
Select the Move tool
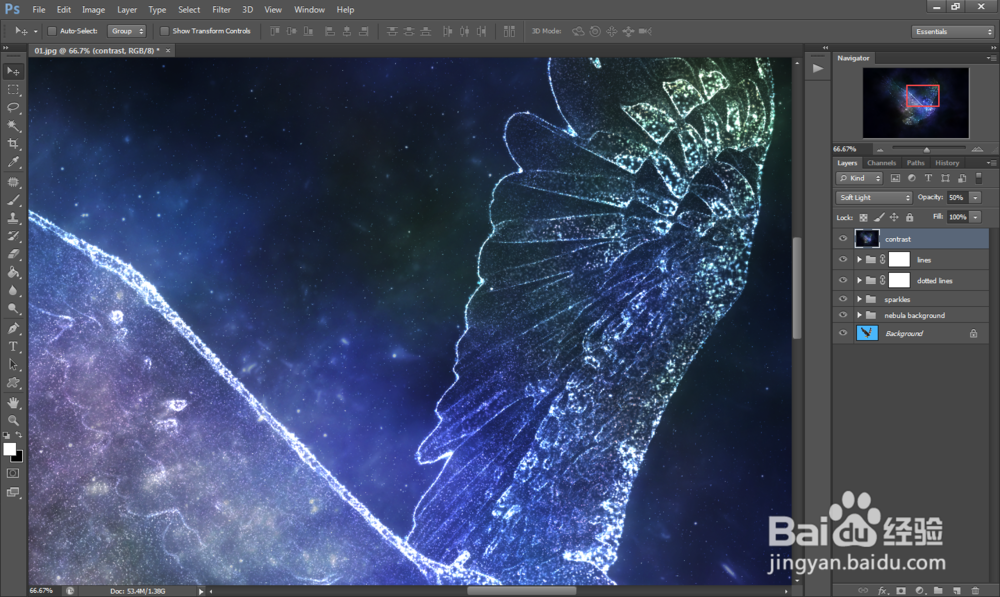[13, 71]
